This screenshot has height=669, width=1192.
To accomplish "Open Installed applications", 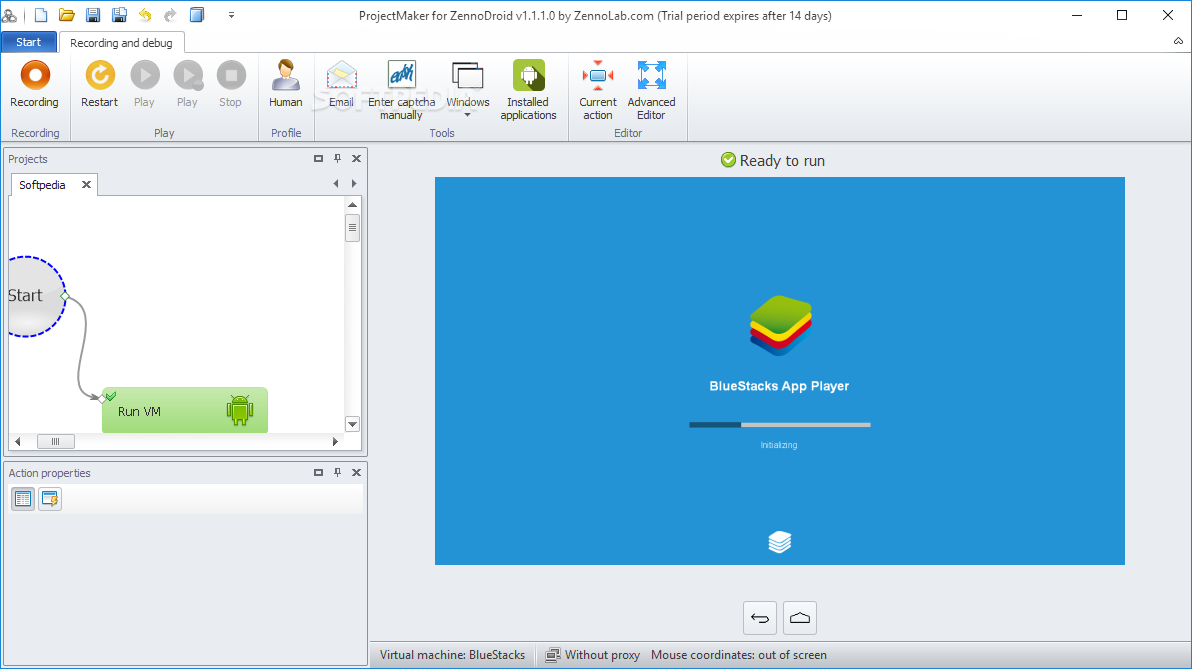I will click(528, 90).
